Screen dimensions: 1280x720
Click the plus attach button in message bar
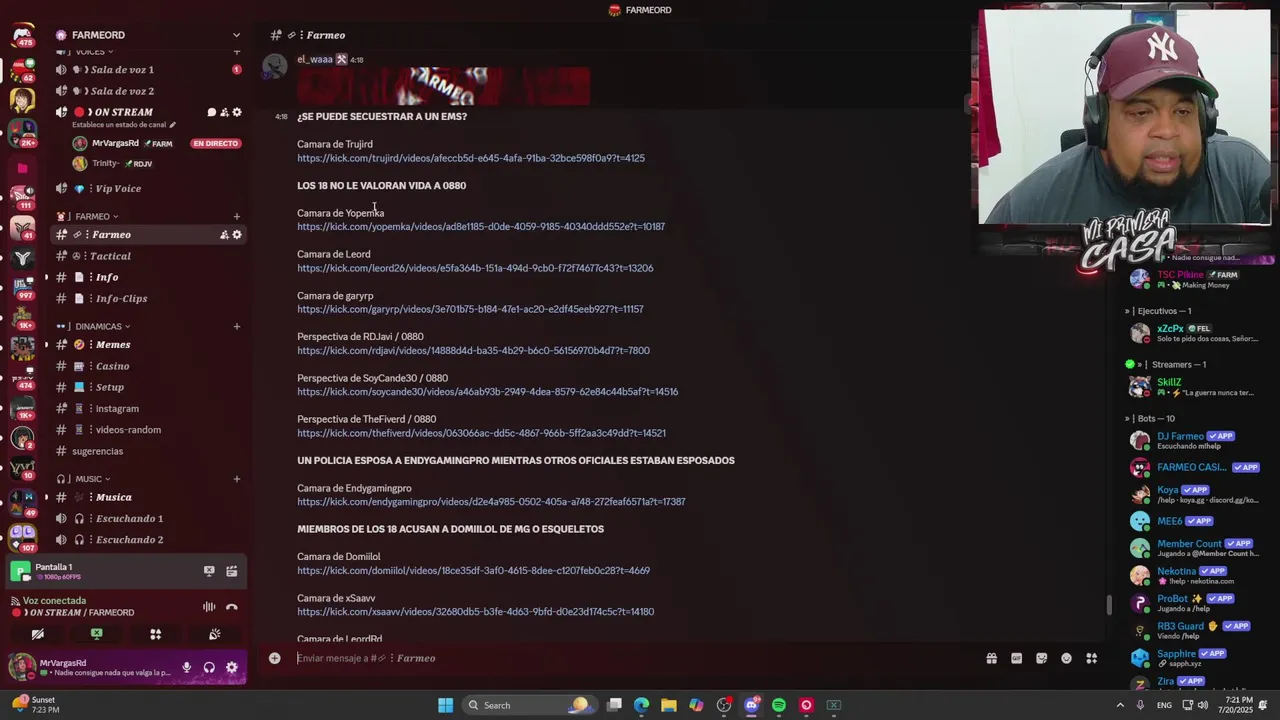tap(274, 658)
